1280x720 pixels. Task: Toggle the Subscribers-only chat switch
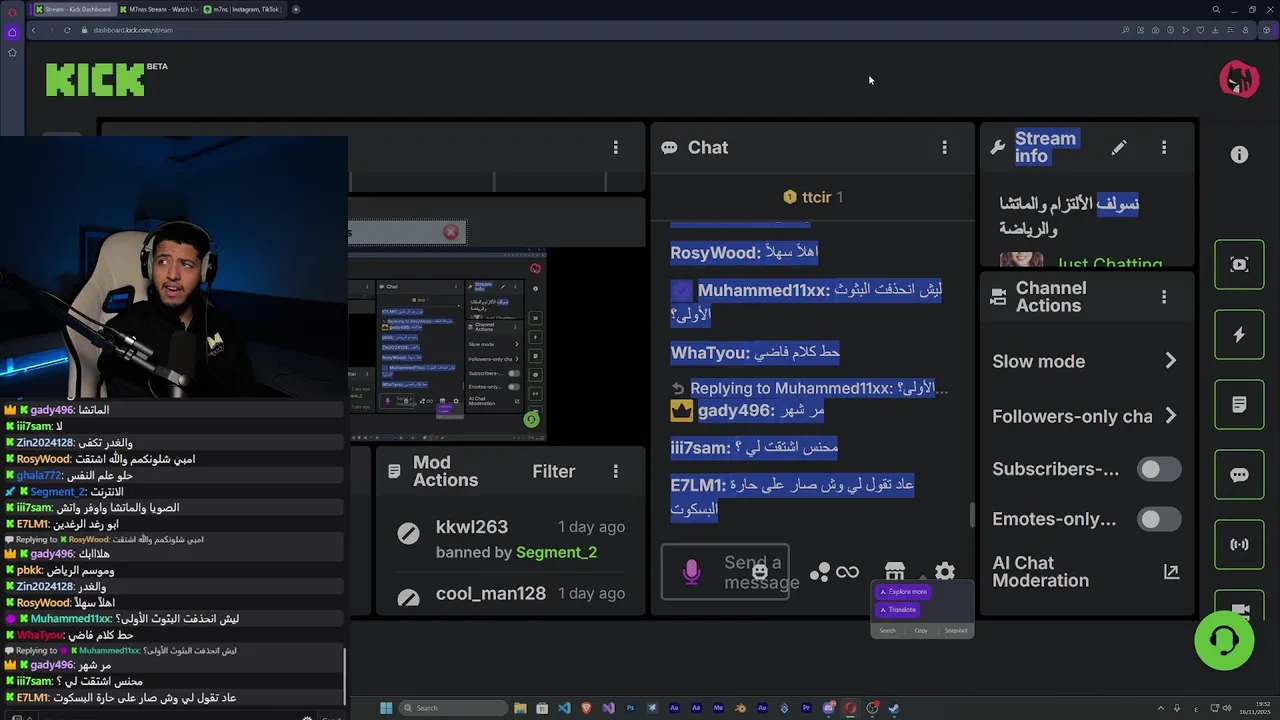(x=1159, y=469)
